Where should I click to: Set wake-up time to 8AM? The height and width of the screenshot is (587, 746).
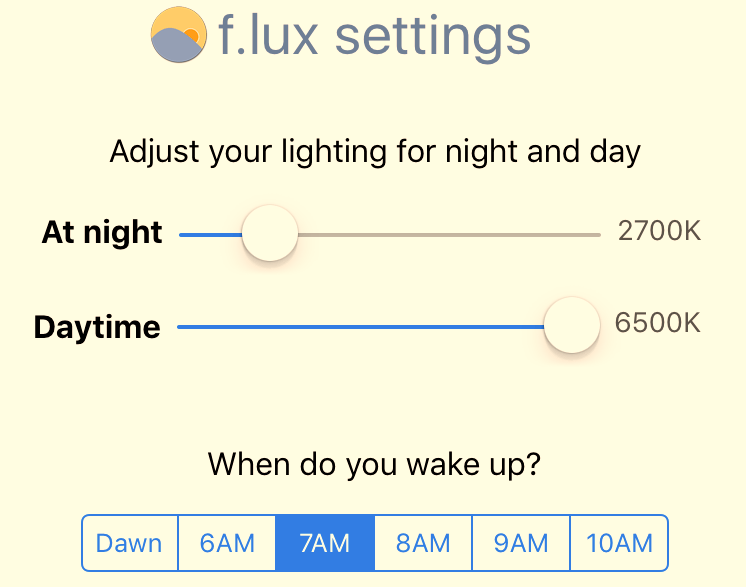click(x=423, y=543)
